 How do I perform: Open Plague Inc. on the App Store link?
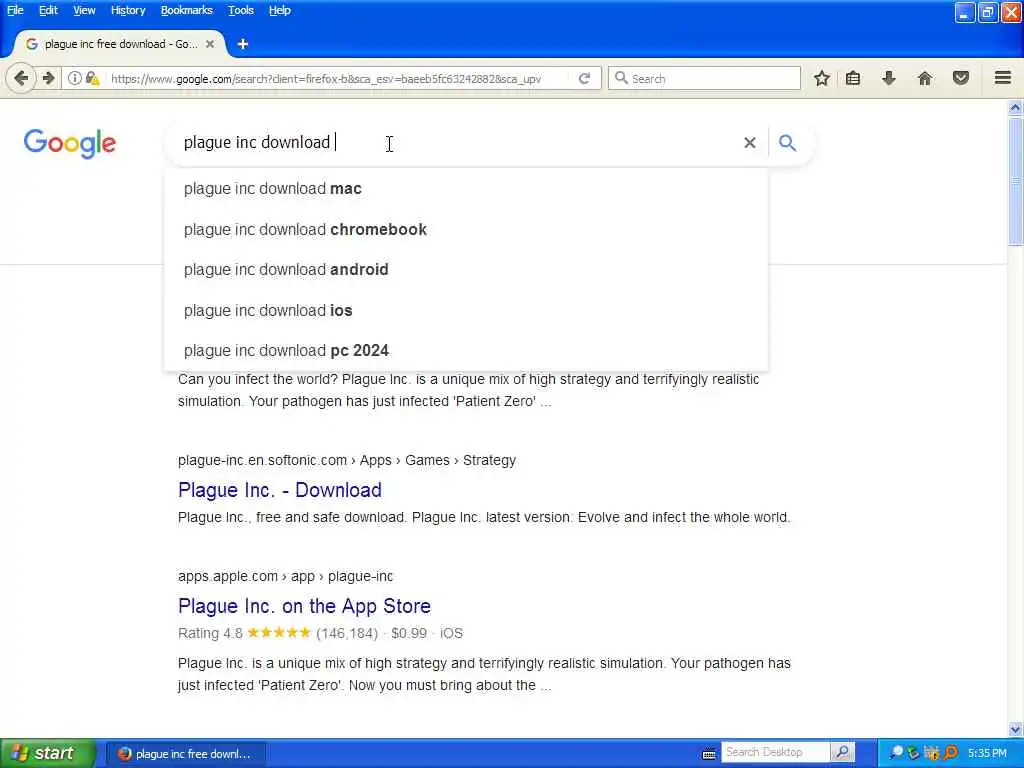coord(304,606)
